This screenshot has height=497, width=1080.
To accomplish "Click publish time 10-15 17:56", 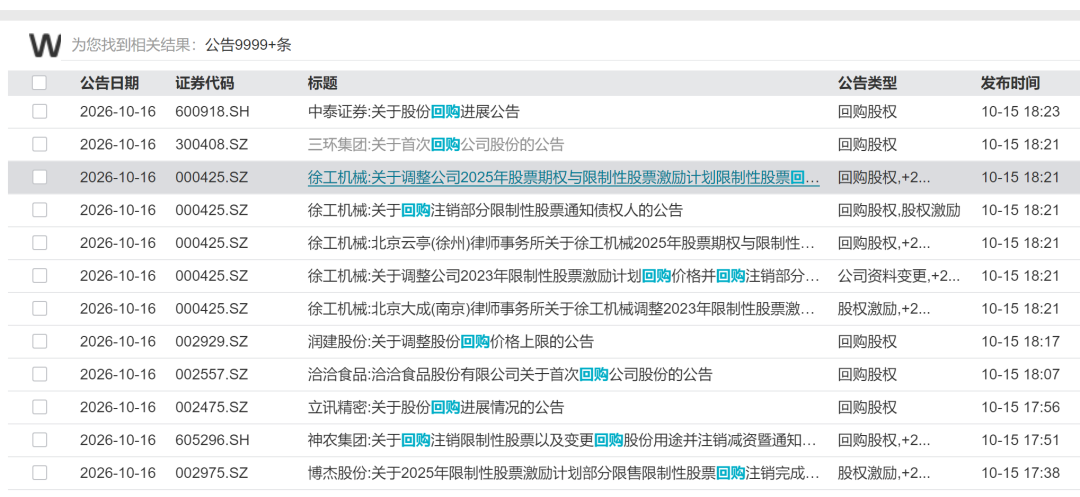I will pyautogui.click(x=1020, y=407).
